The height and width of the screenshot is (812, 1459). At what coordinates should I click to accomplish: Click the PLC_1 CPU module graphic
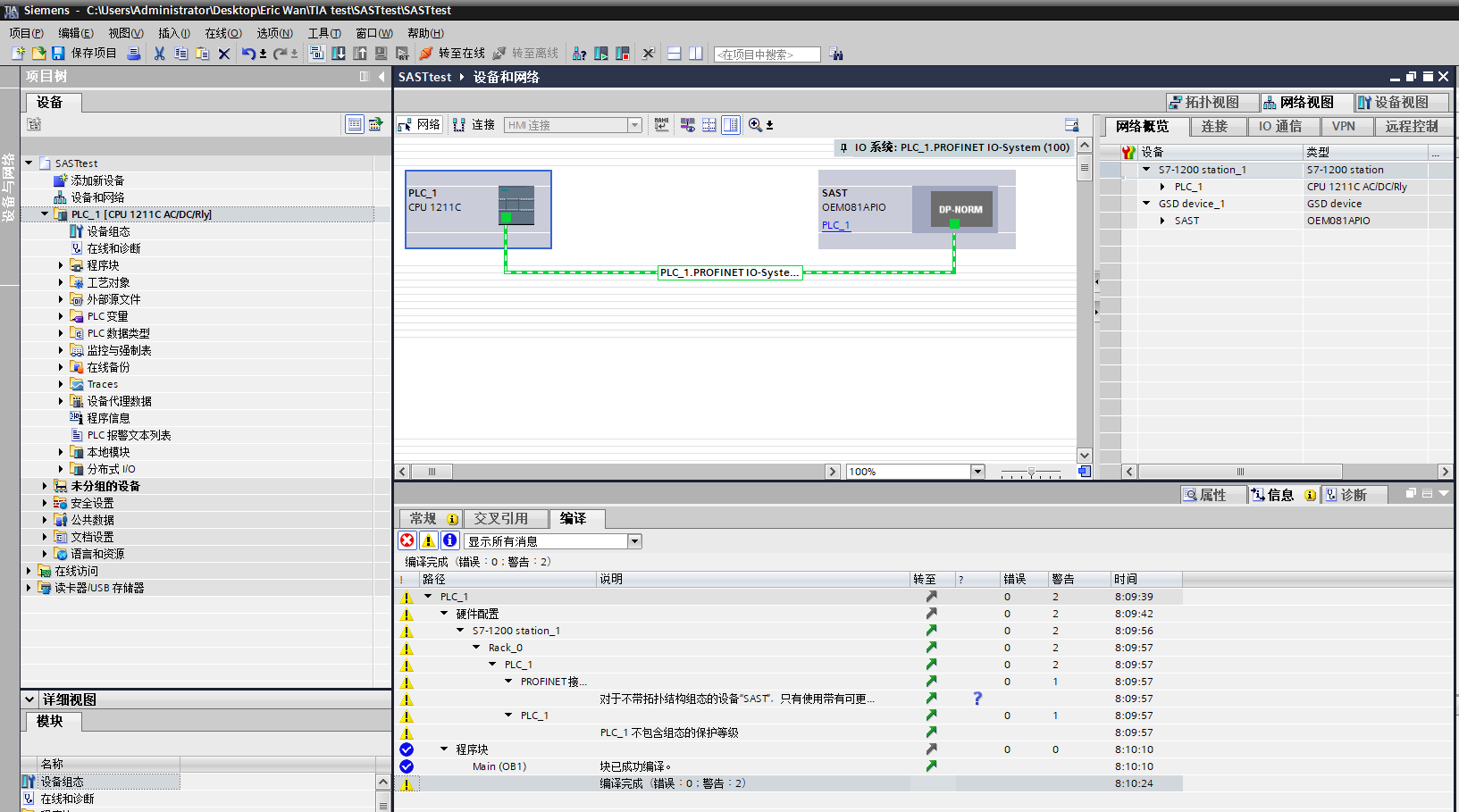click(516, 205)
